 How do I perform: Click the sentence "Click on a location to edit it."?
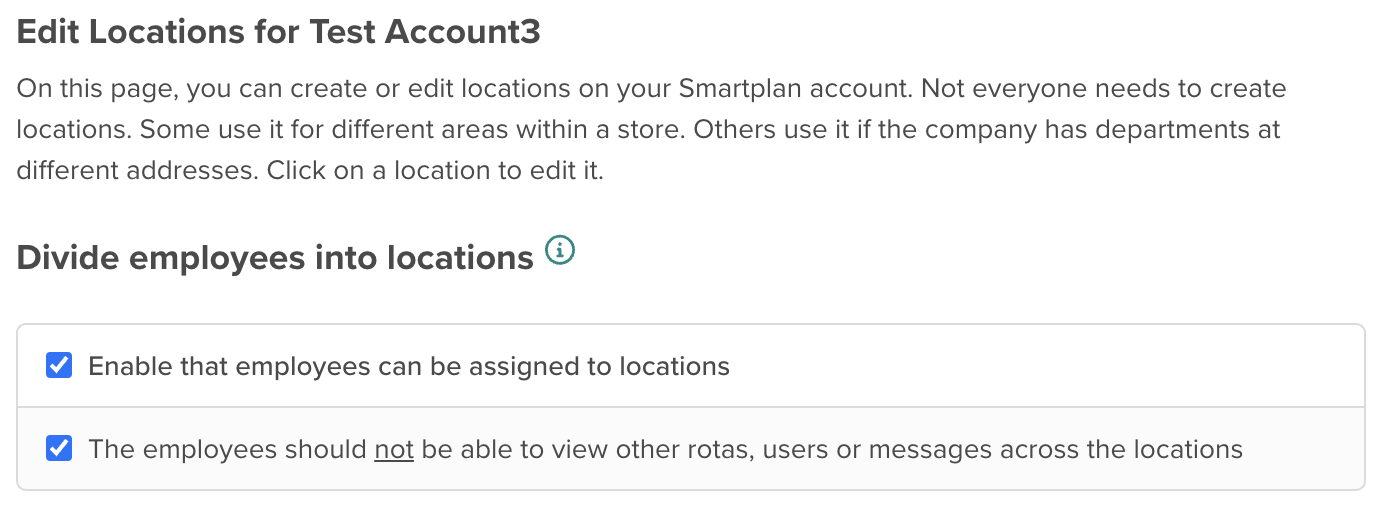(435, 171)
